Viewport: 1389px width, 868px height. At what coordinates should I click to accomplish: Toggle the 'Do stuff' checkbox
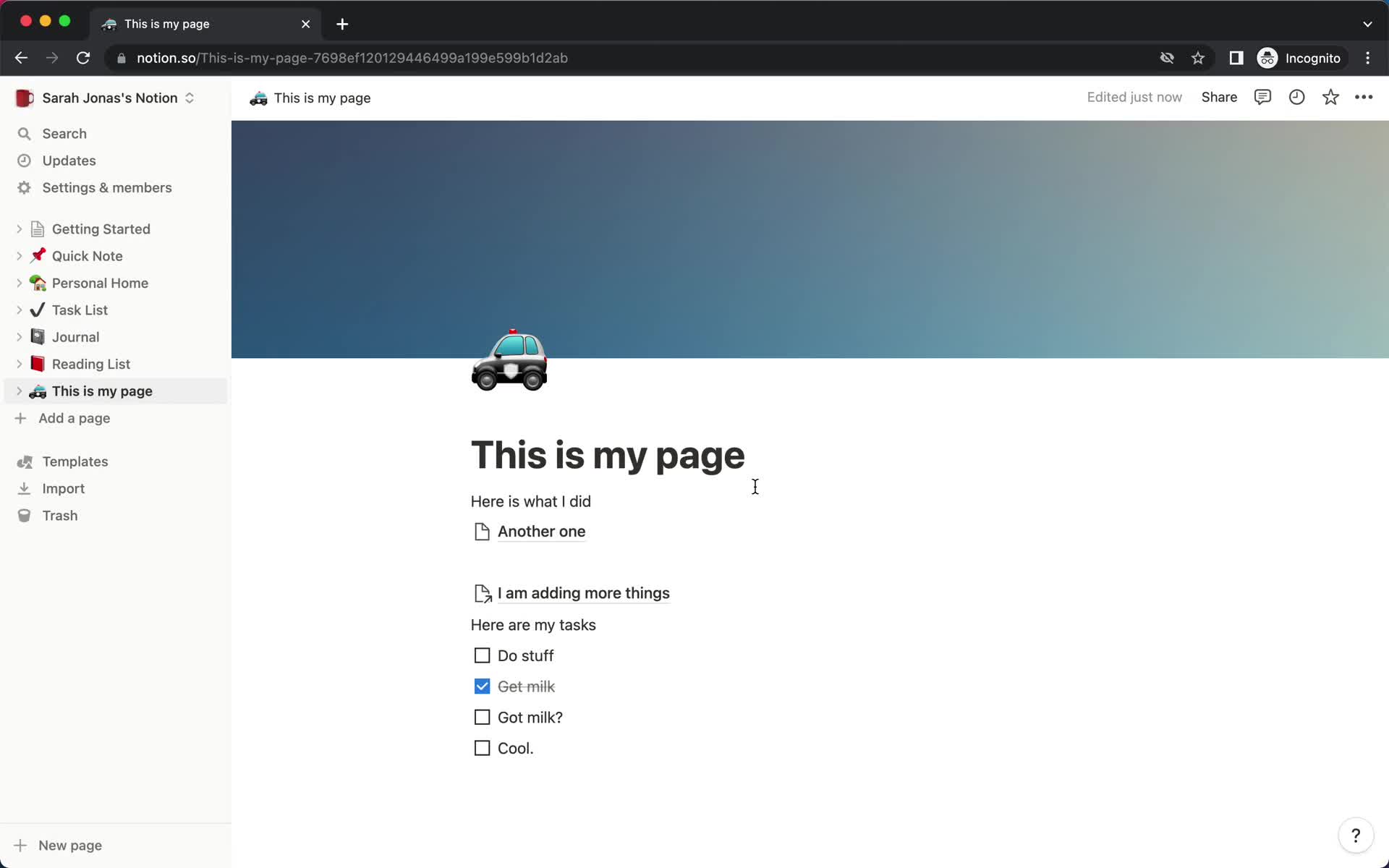pyautogui.click(x=482, y=655)
